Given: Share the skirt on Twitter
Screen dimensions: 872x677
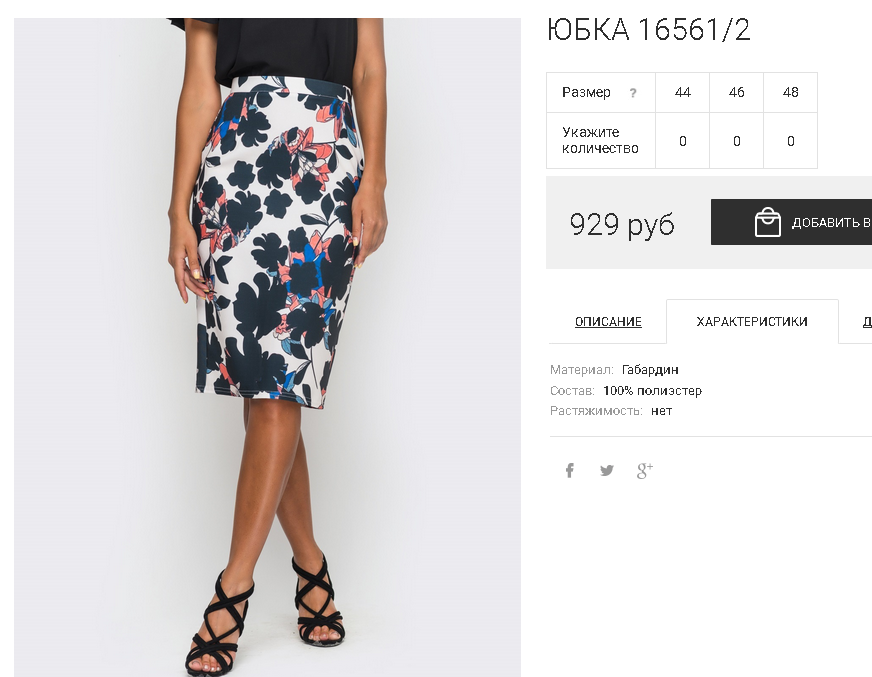Looking at the screenshot, I should coord(607,471).
